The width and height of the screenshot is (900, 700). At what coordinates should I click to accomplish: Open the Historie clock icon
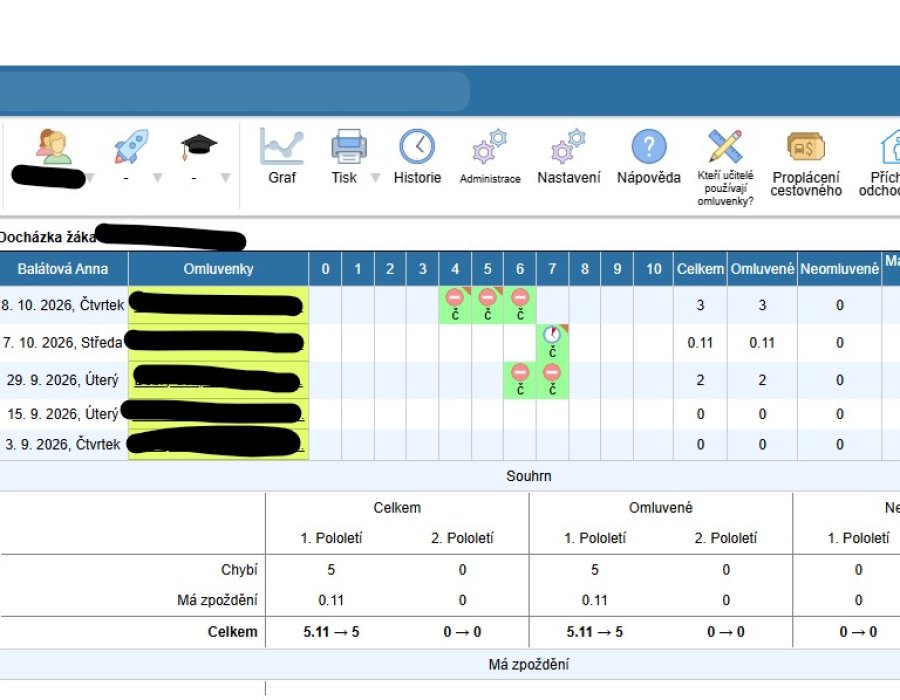(417, 147)
